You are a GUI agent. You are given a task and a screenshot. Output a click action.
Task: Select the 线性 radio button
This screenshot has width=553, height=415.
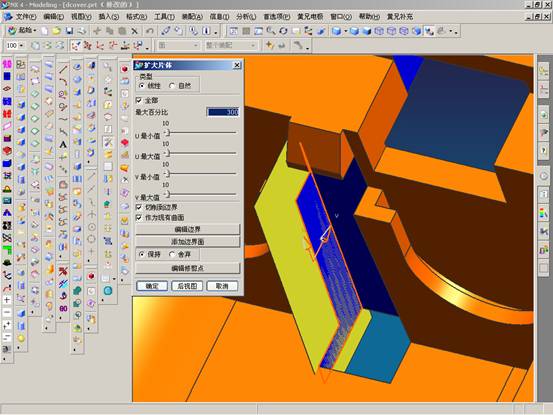[x=142, y=86]
